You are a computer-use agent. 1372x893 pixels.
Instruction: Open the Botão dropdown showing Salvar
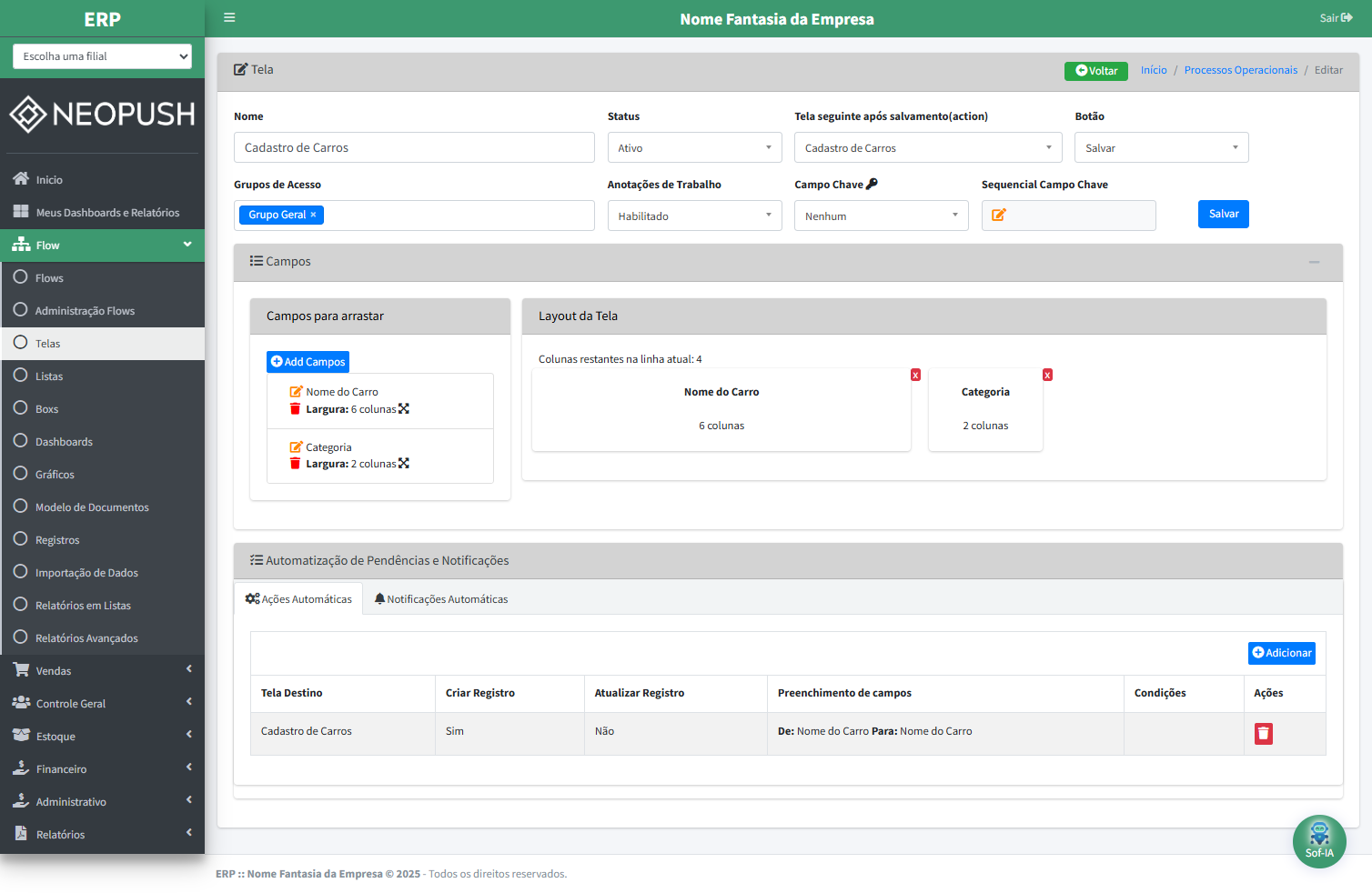[x=1162, y=147]
